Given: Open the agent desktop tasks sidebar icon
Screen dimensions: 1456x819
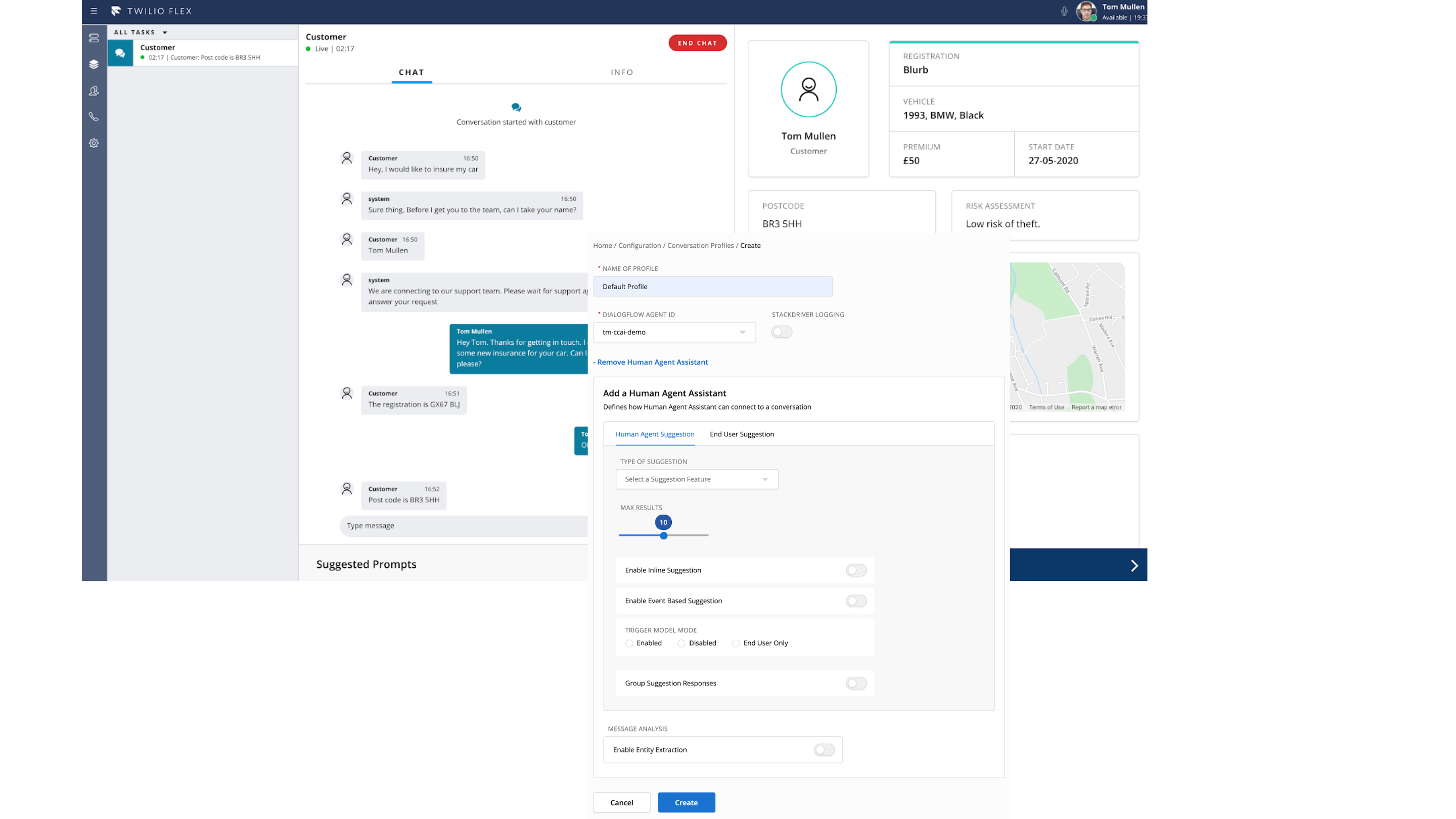Looking at the screenshot, I should (x=94, y=38).
